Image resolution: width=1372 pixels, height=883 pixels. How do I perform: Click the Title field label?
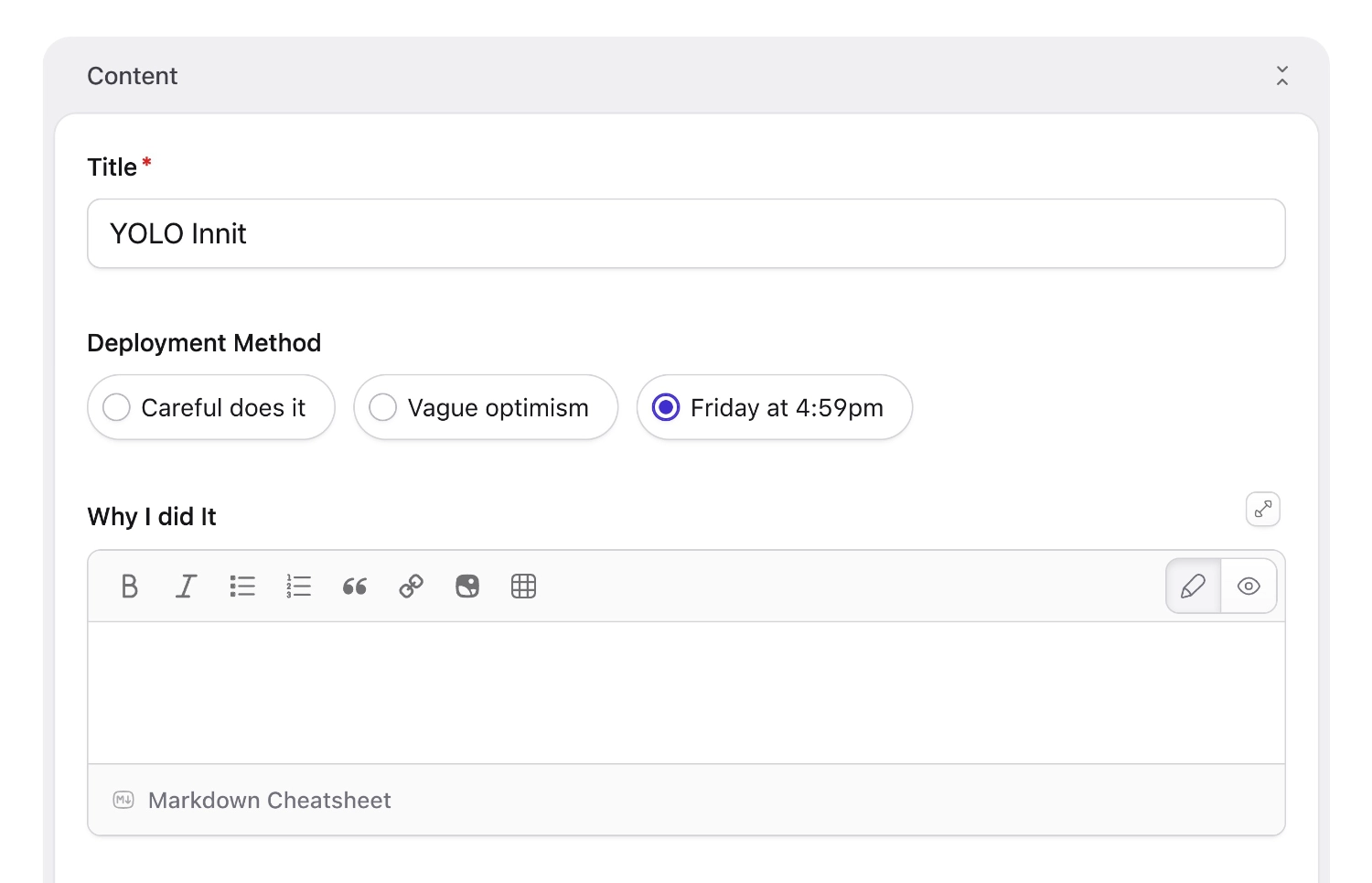(x=112, y=167)
